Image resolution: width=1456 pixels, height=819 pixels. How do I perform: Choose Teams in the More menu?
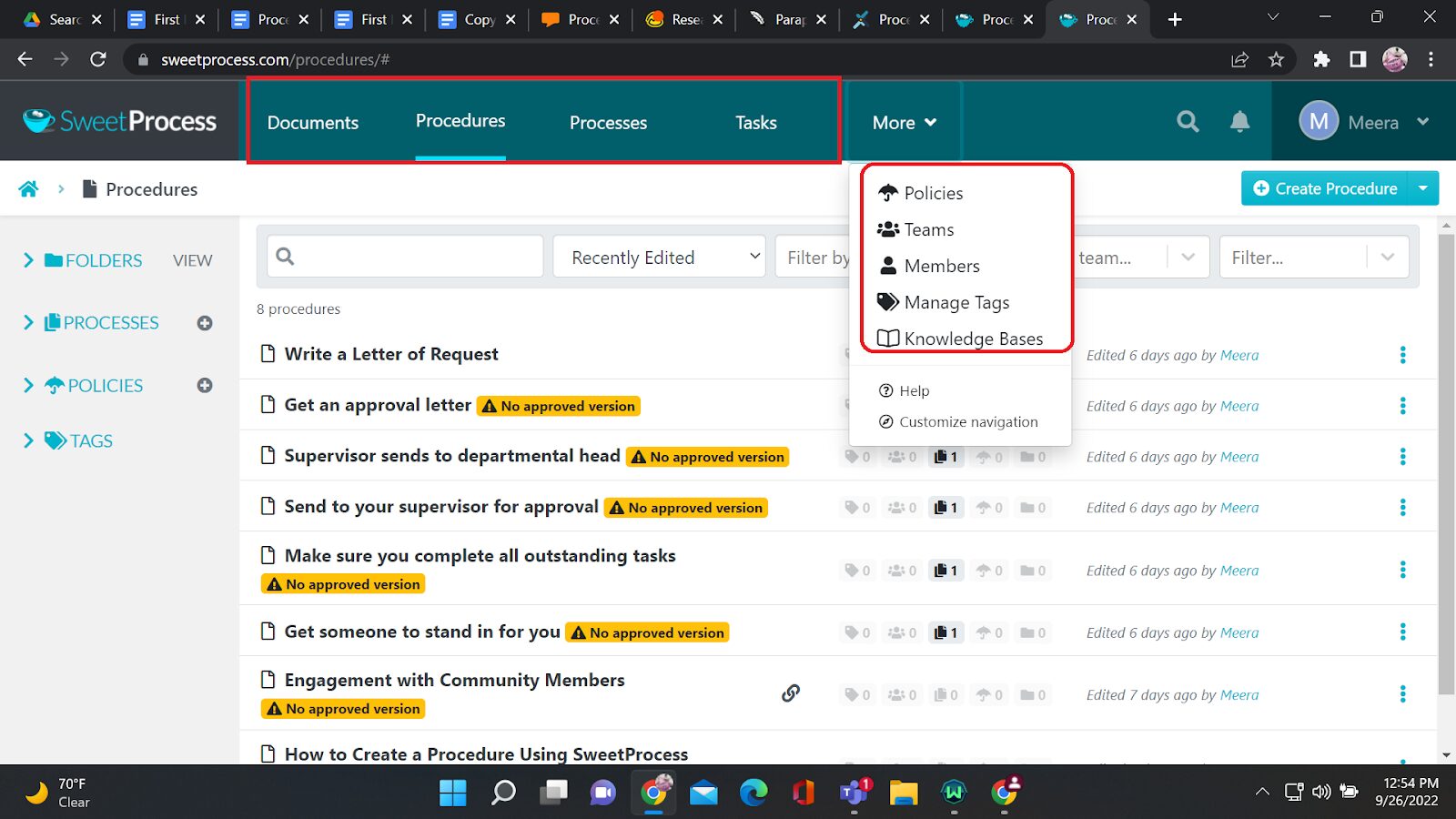(x=915, y=229)
